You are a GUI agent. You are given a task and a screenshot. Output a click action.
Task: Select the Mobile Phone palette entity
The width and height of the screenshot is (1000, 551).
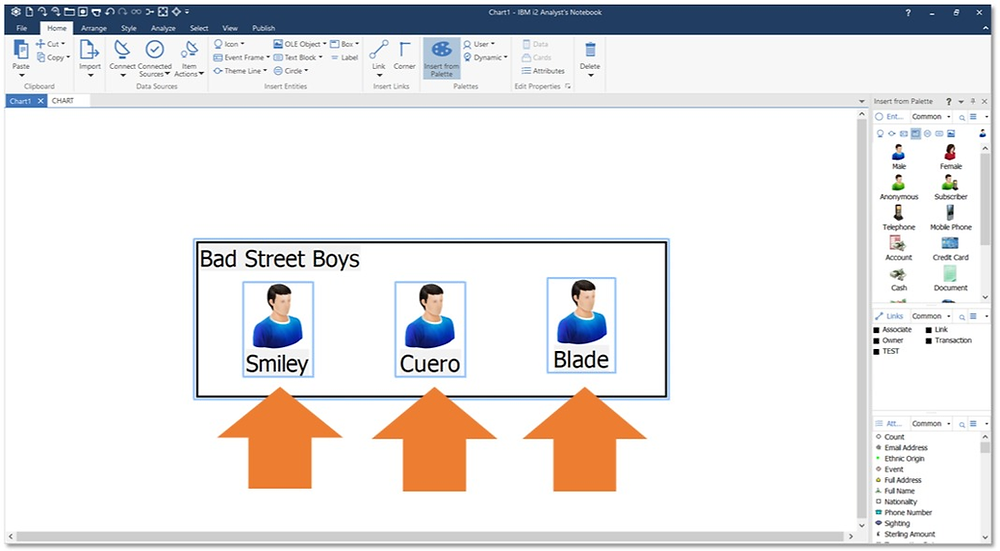[x=950, y=217]
